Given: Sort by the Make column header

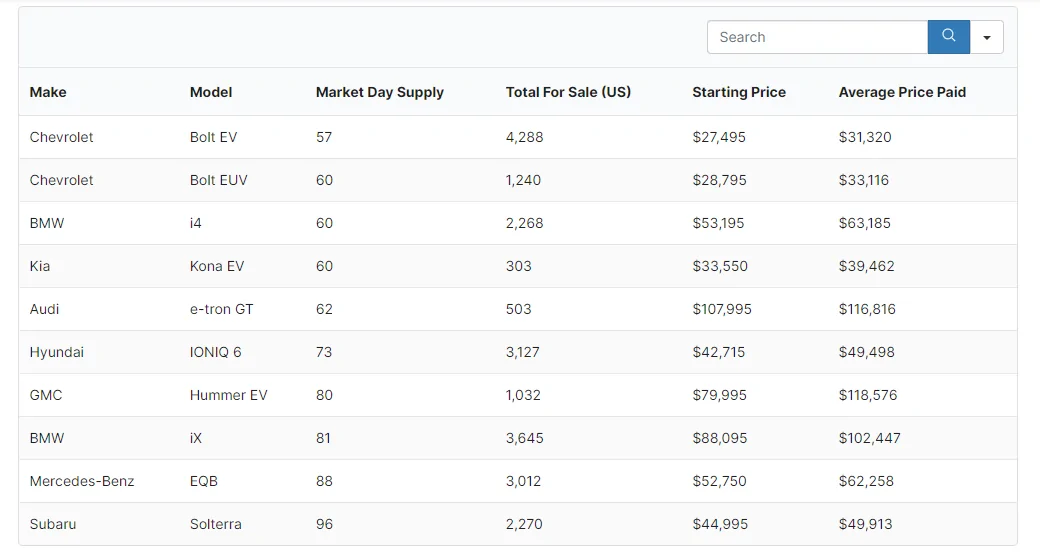Looking at the screenshot, I should pyautogui.click(x=48, y=92).
